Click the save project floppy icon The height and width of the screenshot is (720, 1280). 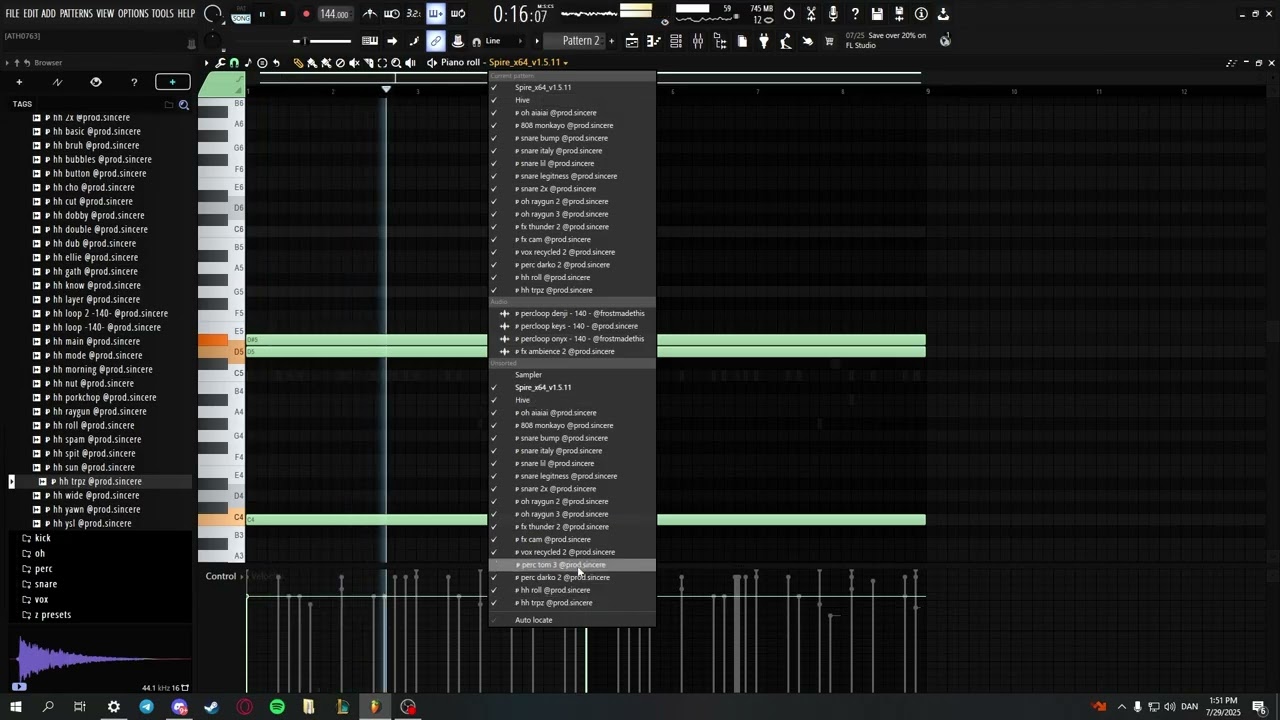[x=877, y=14]
